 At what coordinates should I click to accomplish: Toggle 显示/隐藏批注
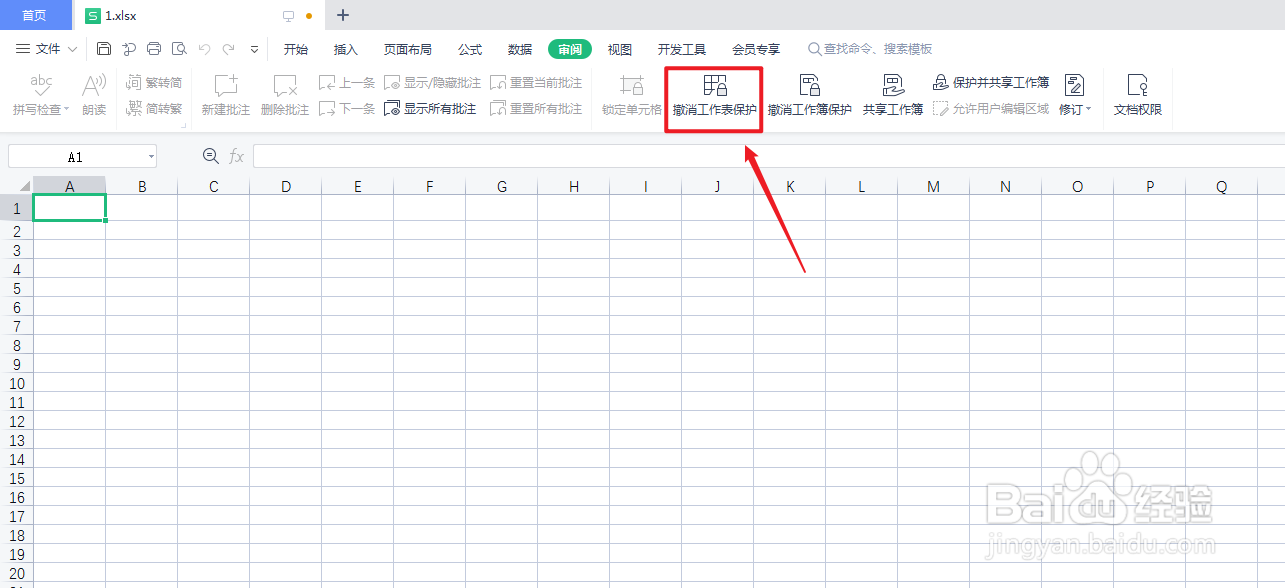click(x=433, y=83)
